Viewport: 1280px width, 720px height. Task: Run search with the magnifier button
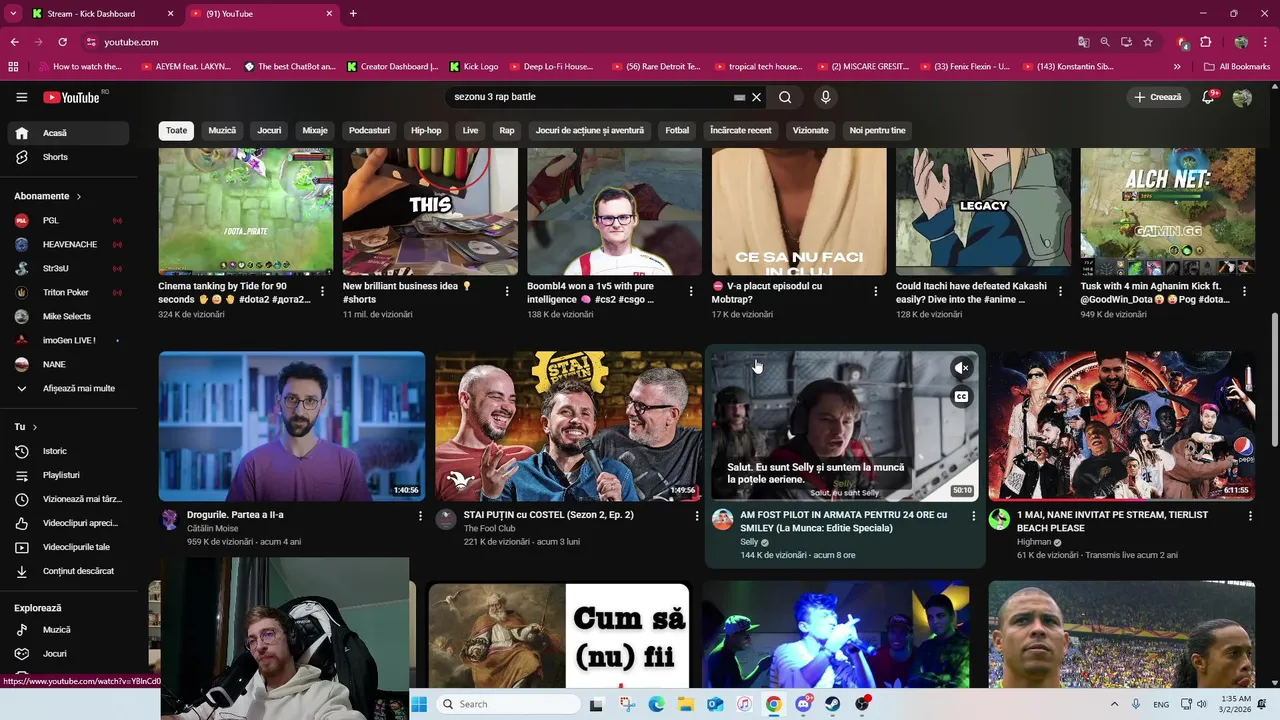pyautogui.click(x=785, y=97)
